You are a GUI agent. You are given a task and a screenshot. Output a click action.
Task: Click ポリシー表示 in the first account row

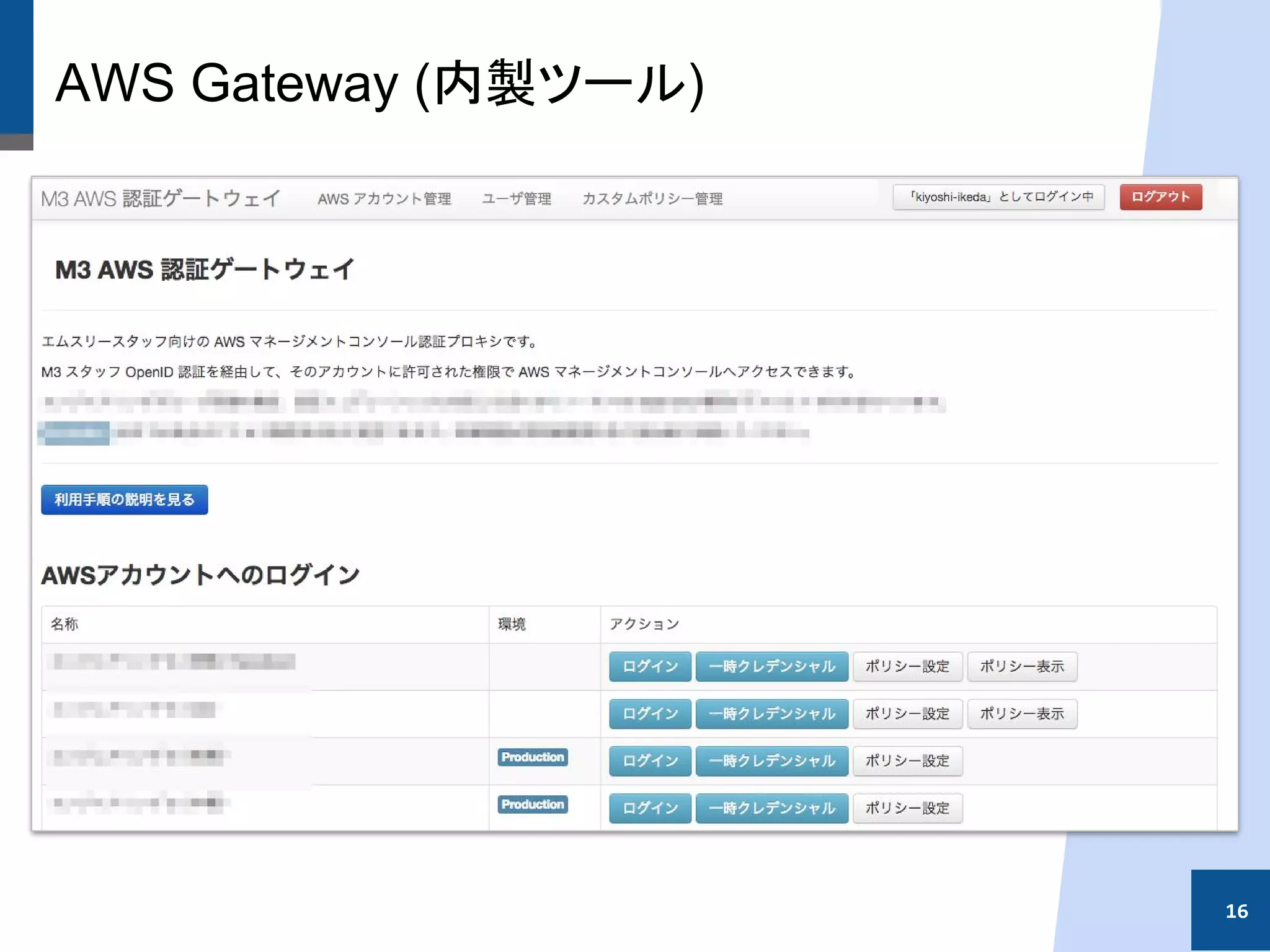(1022, 666)
